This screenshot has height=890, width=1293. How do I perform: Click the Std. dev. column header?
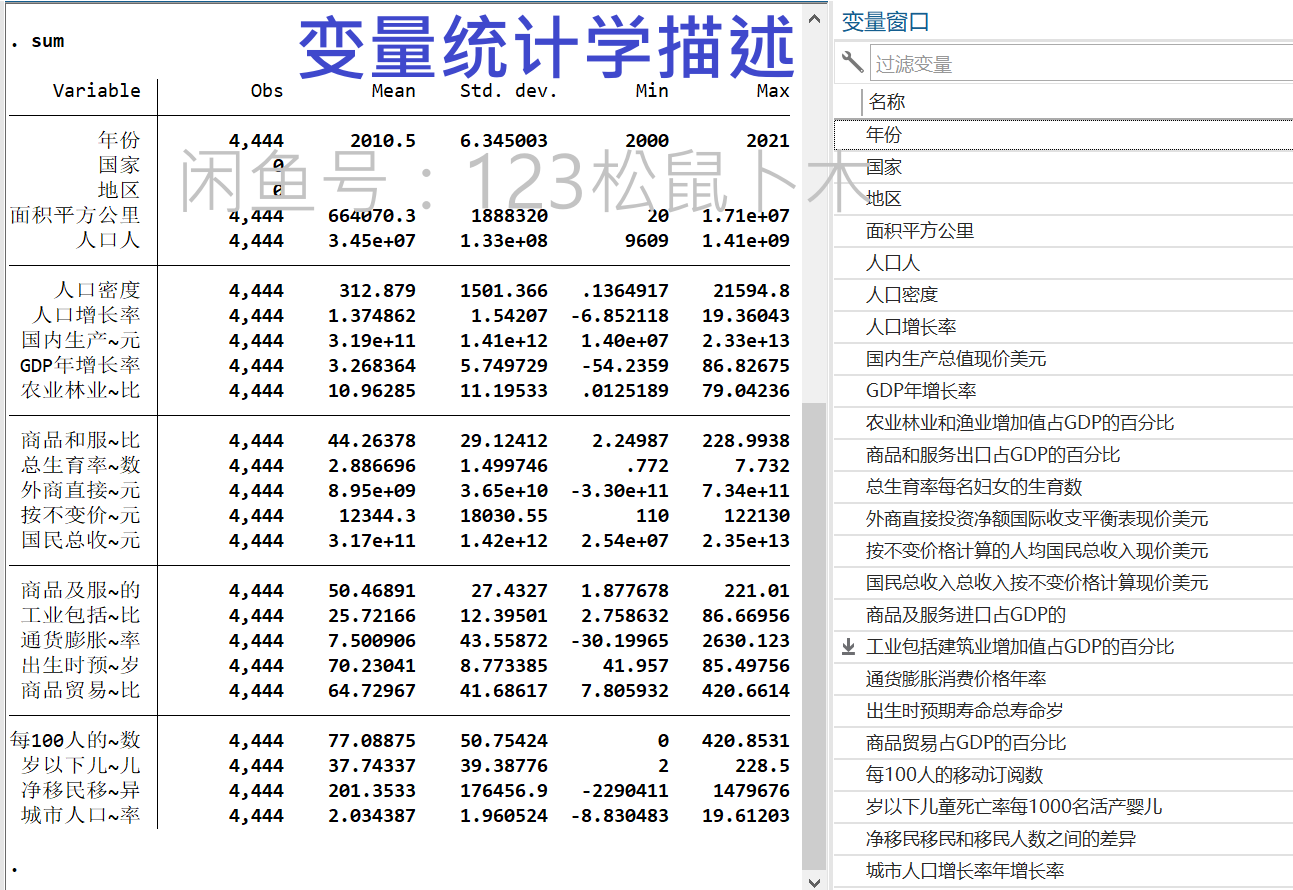509,90
